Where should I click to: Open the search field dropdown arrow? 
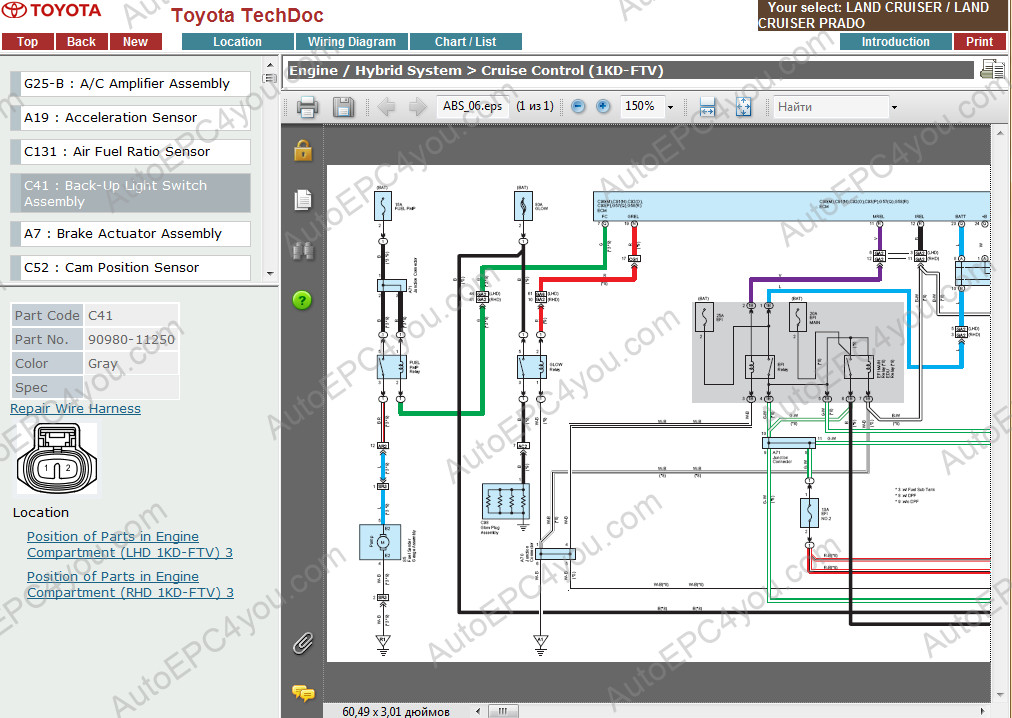[893, 107]
